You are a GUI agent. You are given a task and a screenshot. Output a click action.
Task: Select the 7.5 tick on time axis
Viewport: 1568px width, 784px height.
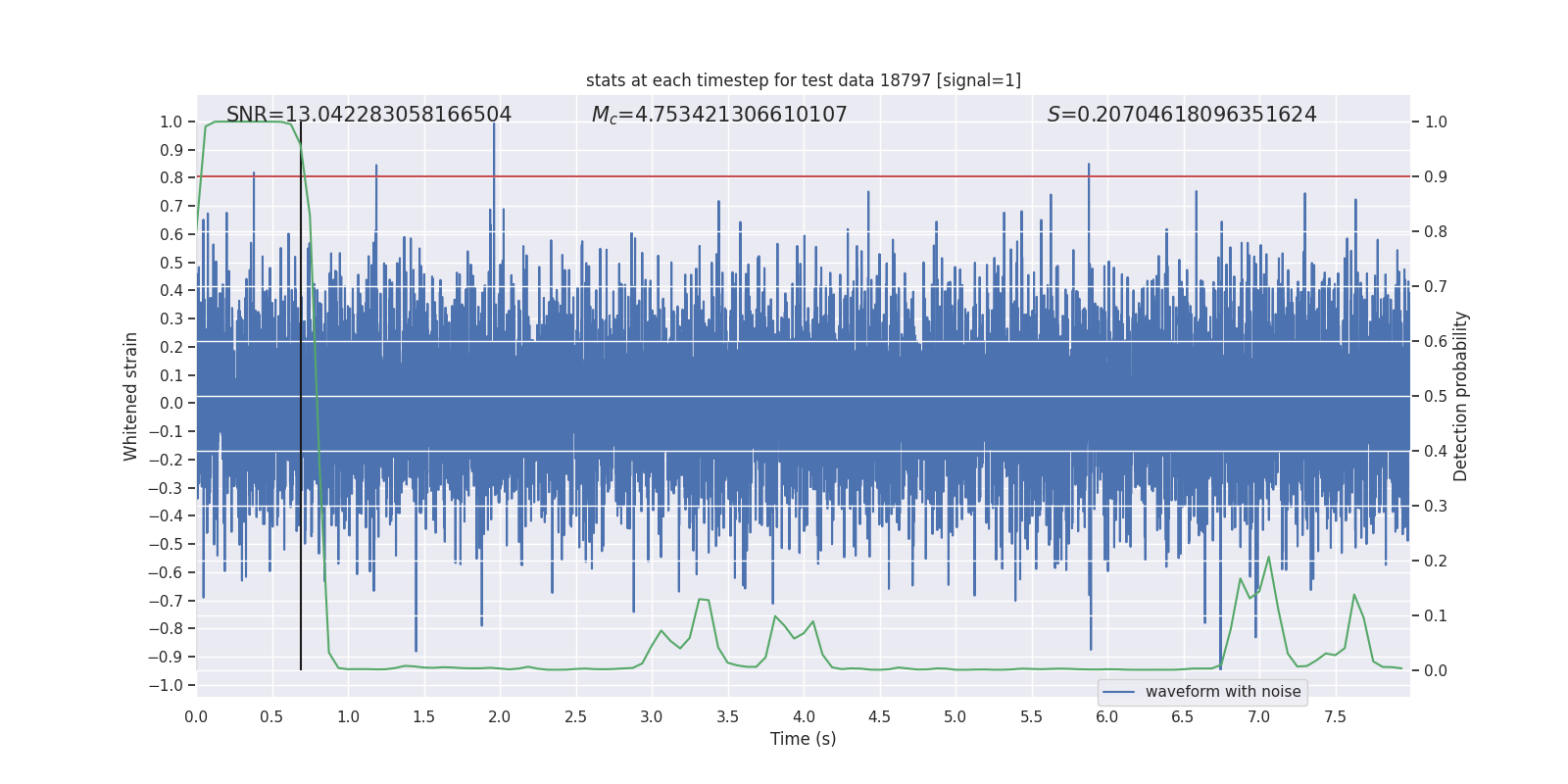click(1335, 717)
